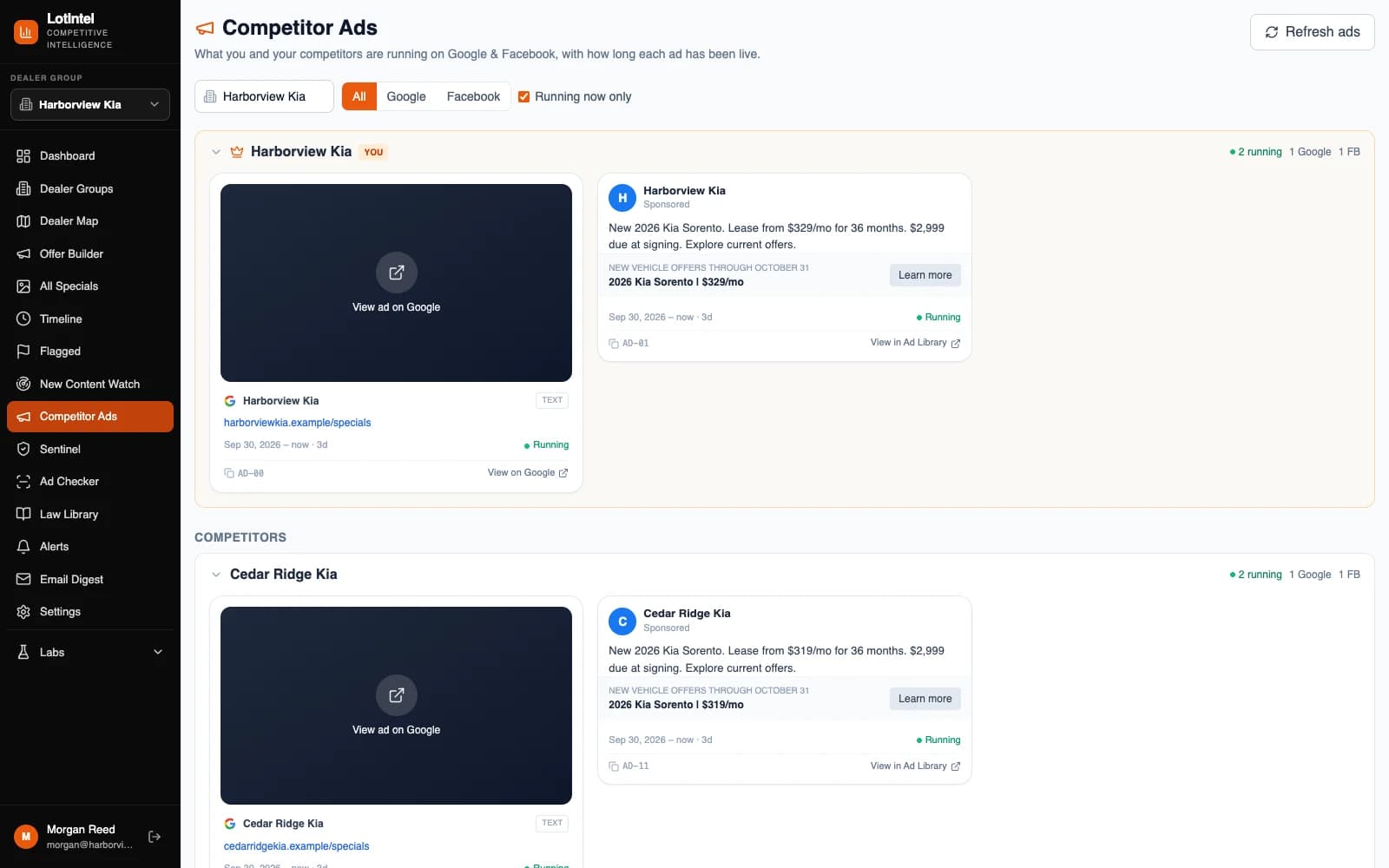This screenshot has width=1389, height=868.
Task: Click the log out icon beside Morgan Reed
Action: click(x=155, y=837)
